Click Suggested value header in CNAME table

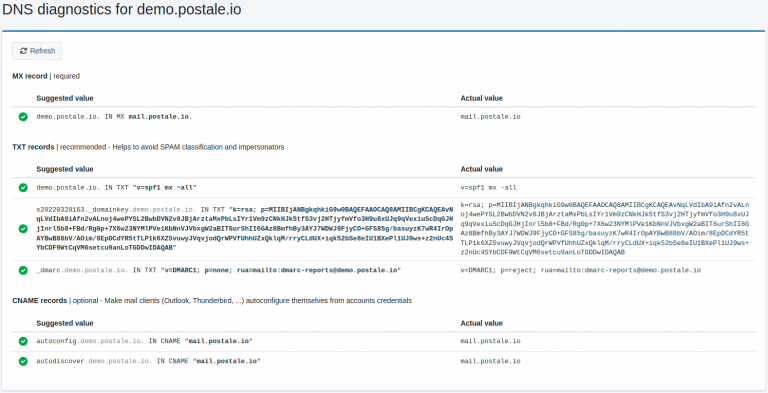pos(65,323)
